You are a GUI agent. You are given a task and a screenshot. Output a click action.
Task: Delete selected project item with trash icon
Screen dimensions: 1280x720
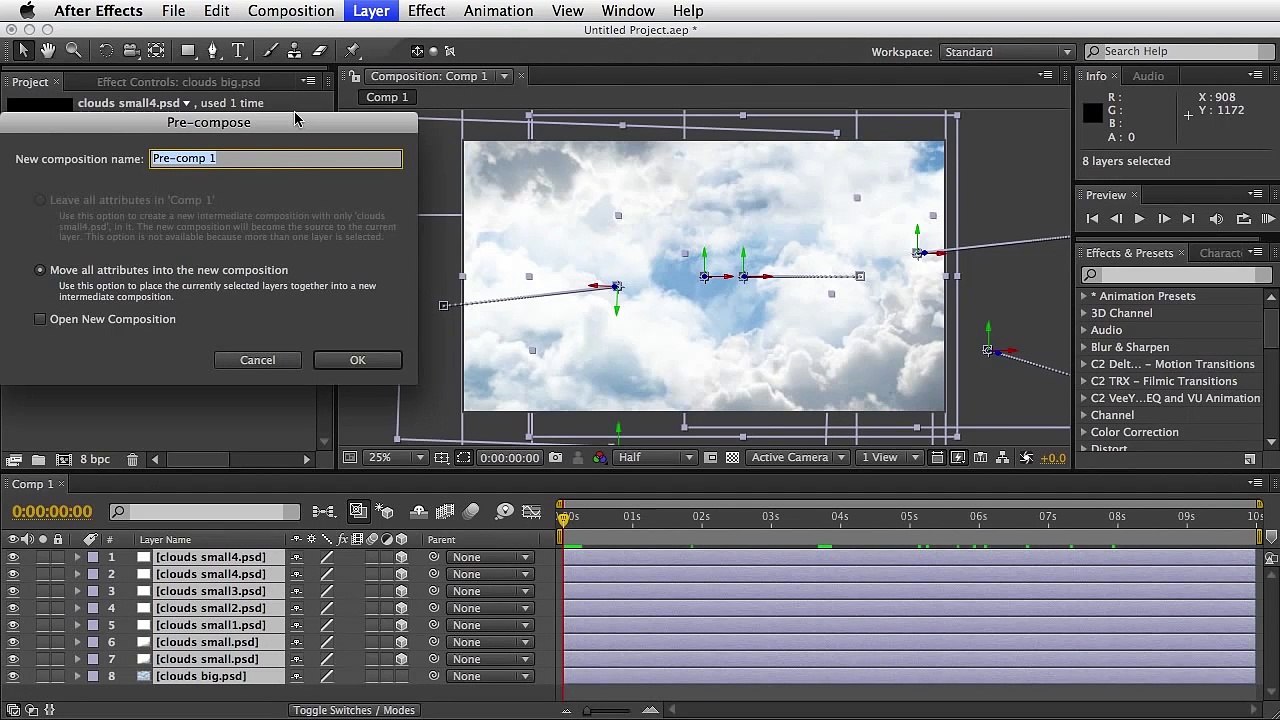coord(132,460)
